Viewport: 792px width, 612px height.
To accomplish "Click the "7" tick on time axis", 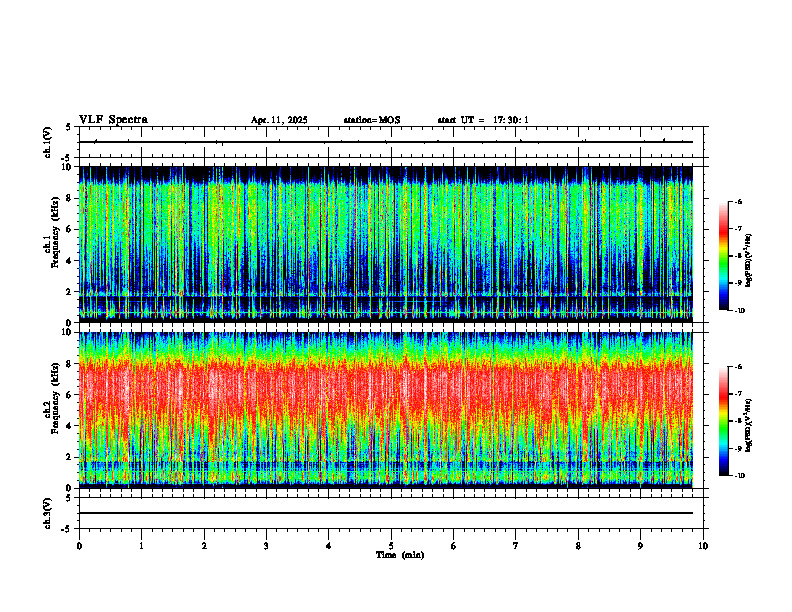I will [x=516, y=546].
